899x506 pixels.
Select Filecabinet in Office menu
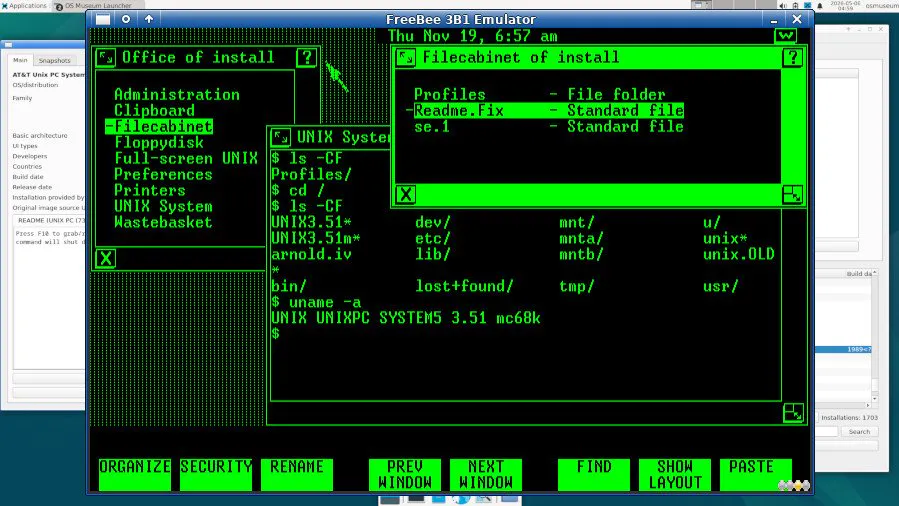(159, 127)
